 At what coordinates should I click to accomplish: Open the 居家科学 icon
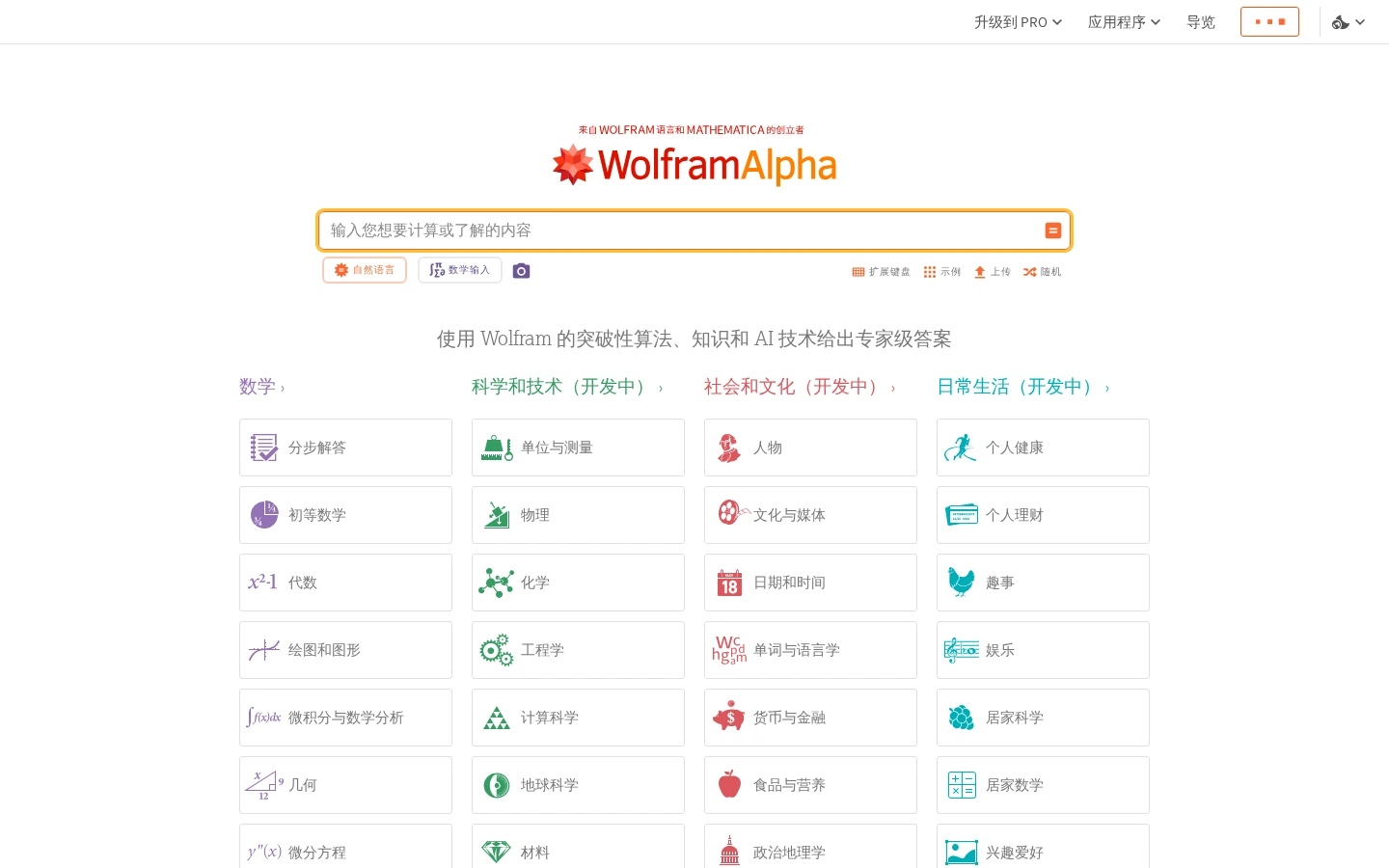(962, 718)
